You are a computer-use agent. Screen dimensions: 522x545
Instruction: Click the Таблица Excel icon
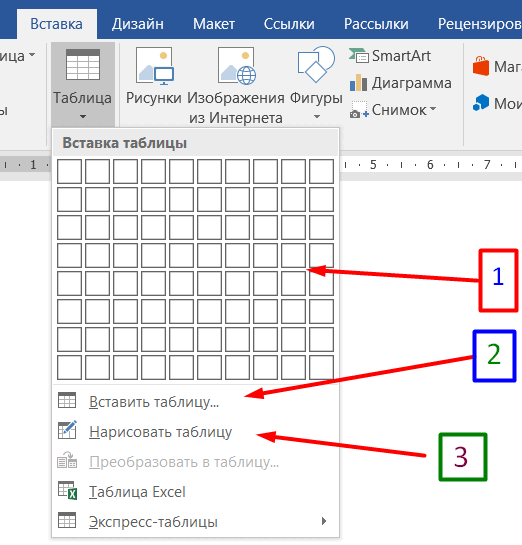tap(67, 490)
